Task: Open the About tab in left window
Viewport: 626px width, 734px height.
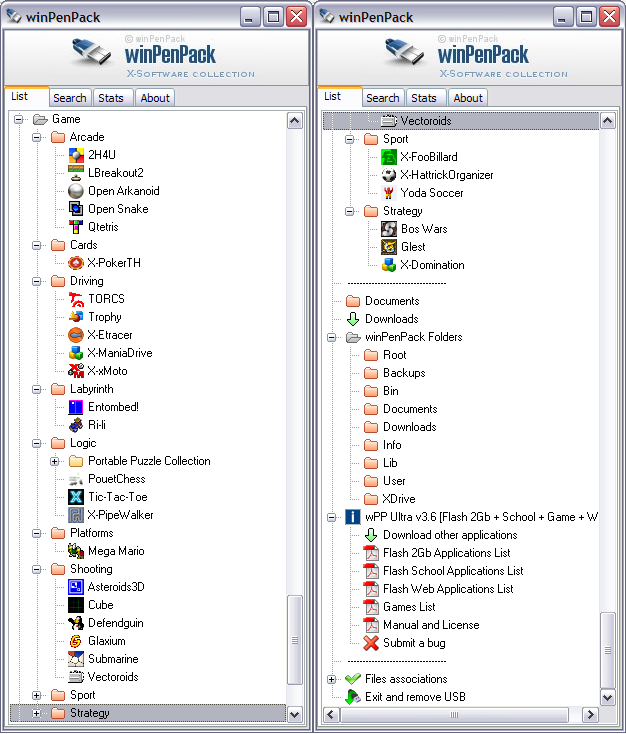Action: 155,98
